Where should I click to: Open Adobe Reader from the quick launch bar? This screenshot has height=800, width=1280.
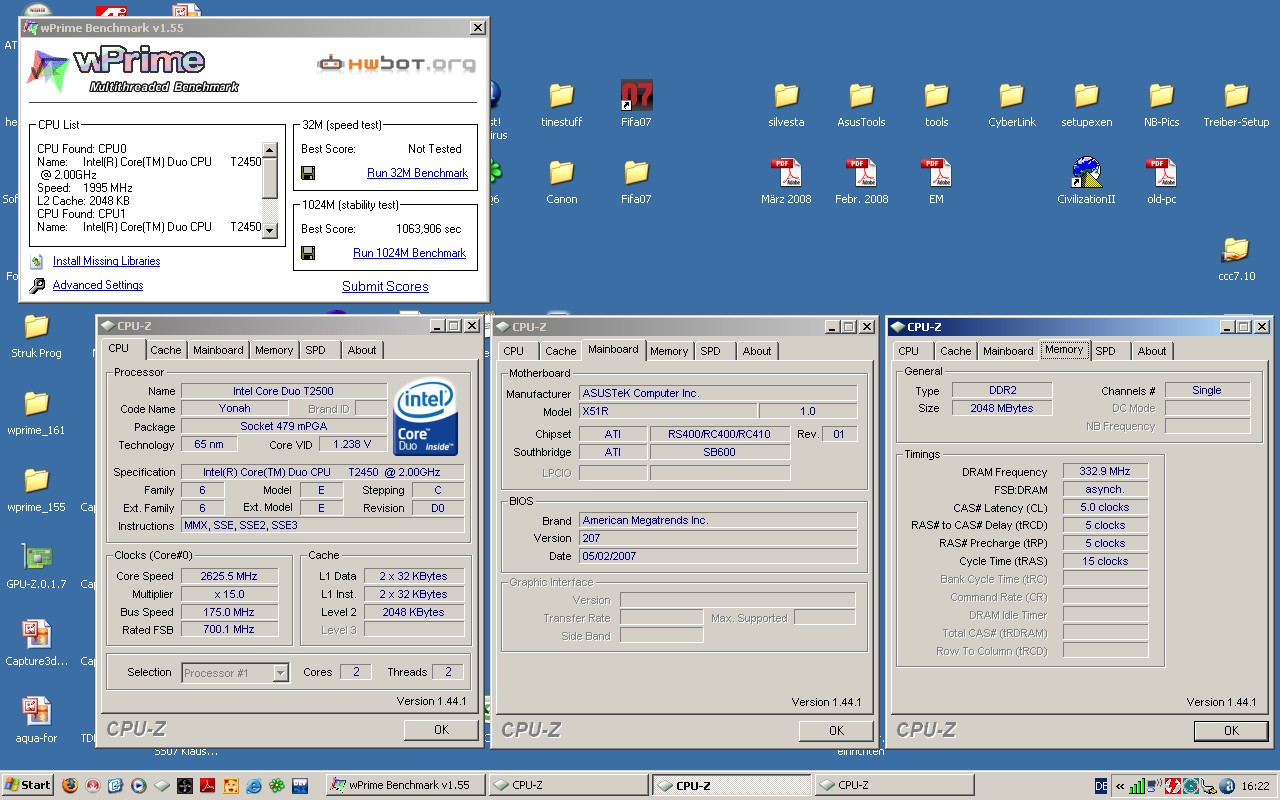tap(207, 785)
